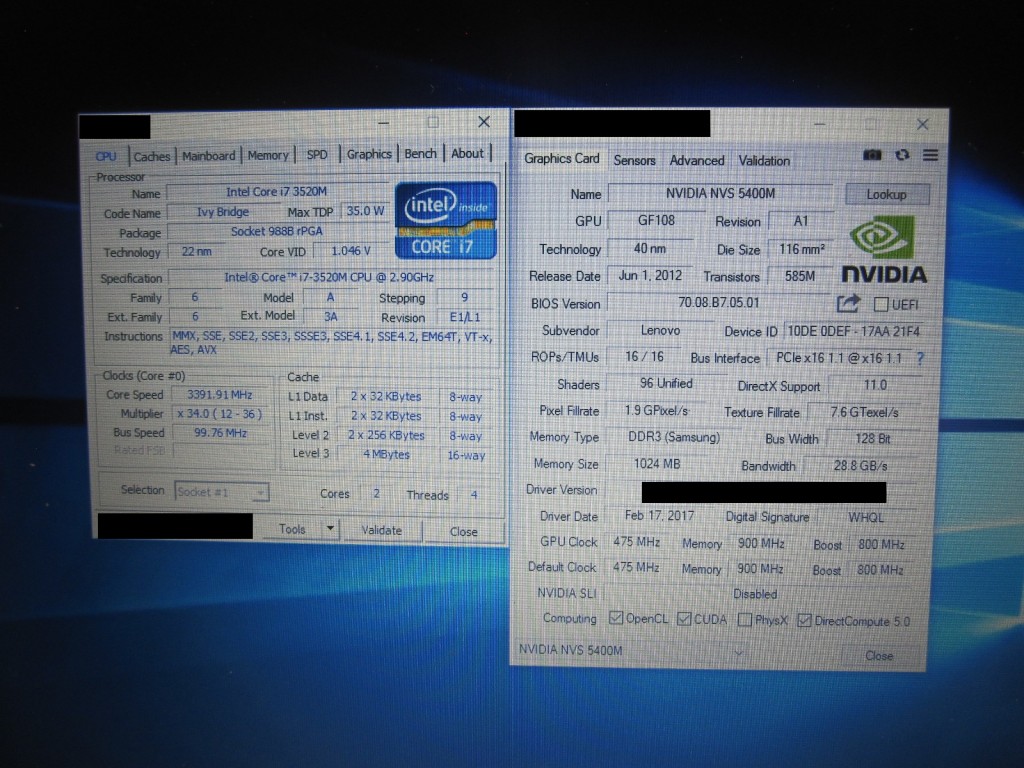Select the Graphics Card tab in GPU-Z
This screenshot has width=1024, height=768.
click(562, 159)
